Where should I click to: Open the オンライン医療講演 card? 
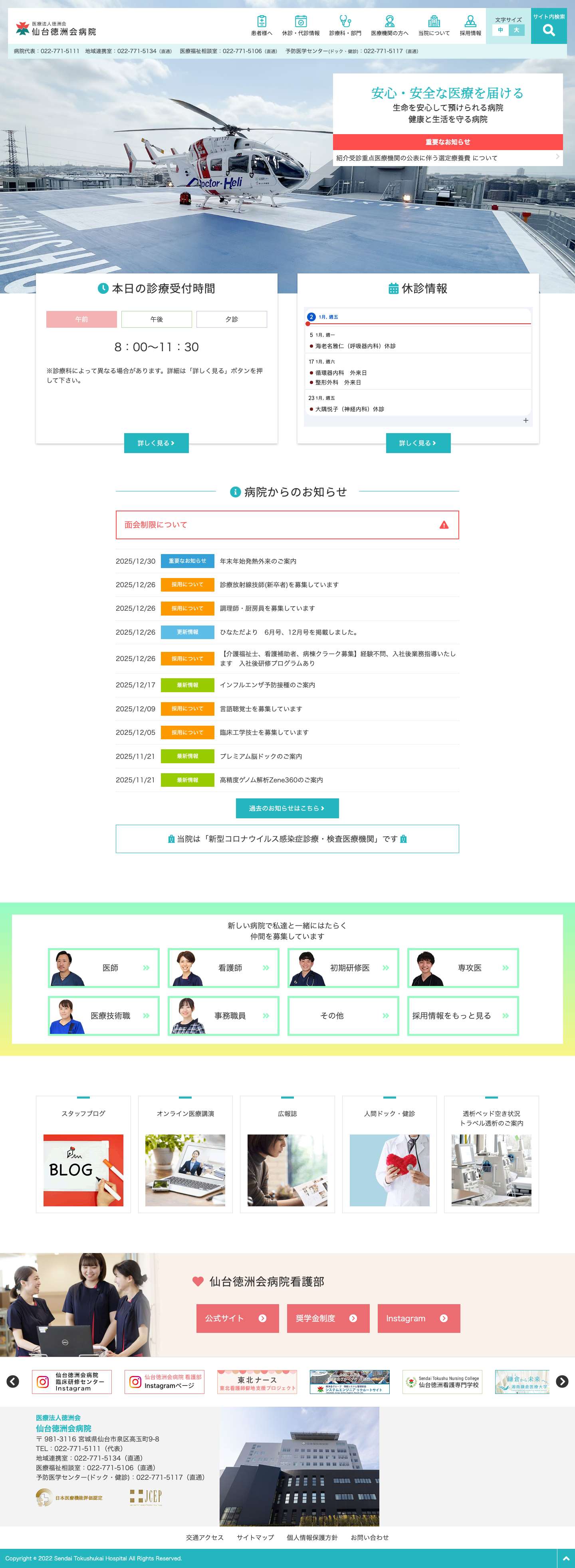click(x=185, y=1155)
